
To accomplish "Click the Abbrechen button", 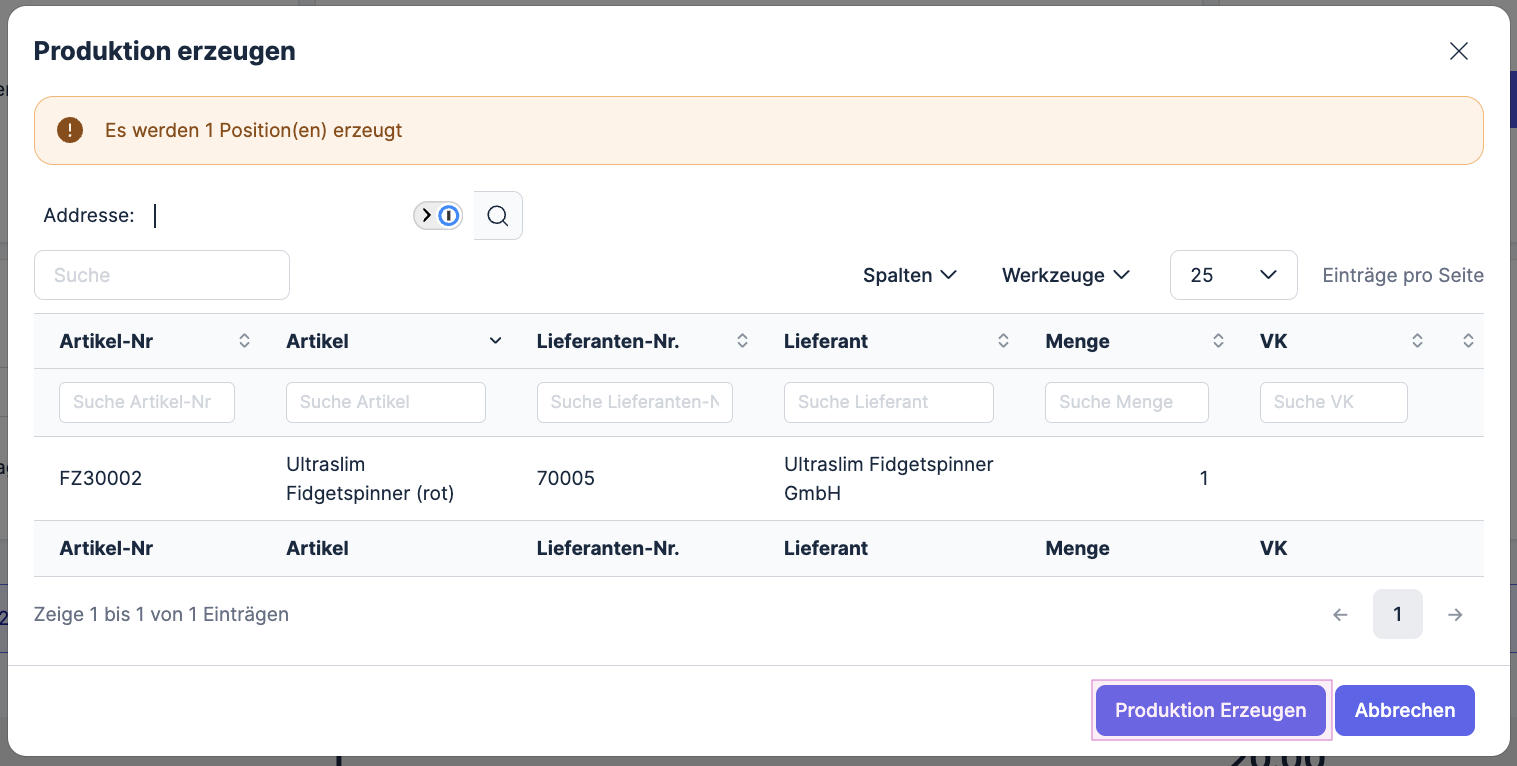I will click(1404, 710).
